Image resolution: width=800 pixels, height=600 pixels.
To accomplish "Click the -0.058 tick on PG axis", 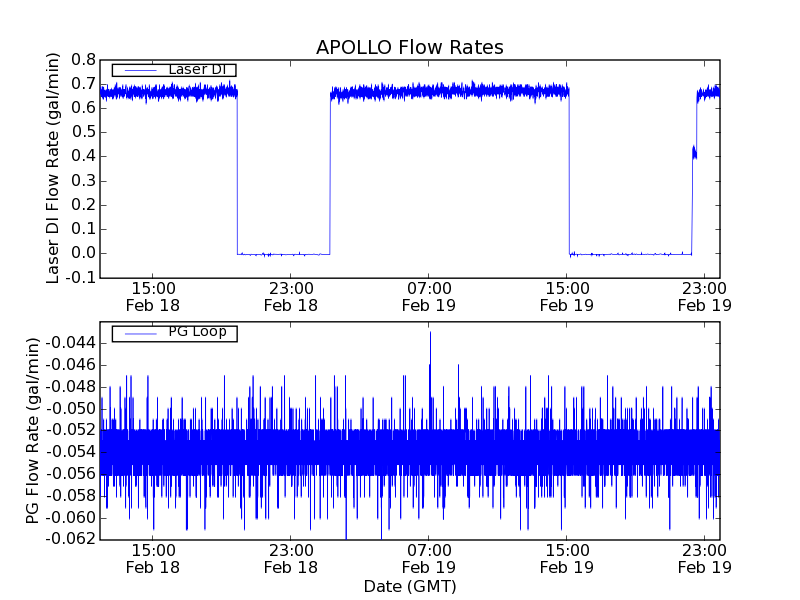I will [x=70, y=496].
